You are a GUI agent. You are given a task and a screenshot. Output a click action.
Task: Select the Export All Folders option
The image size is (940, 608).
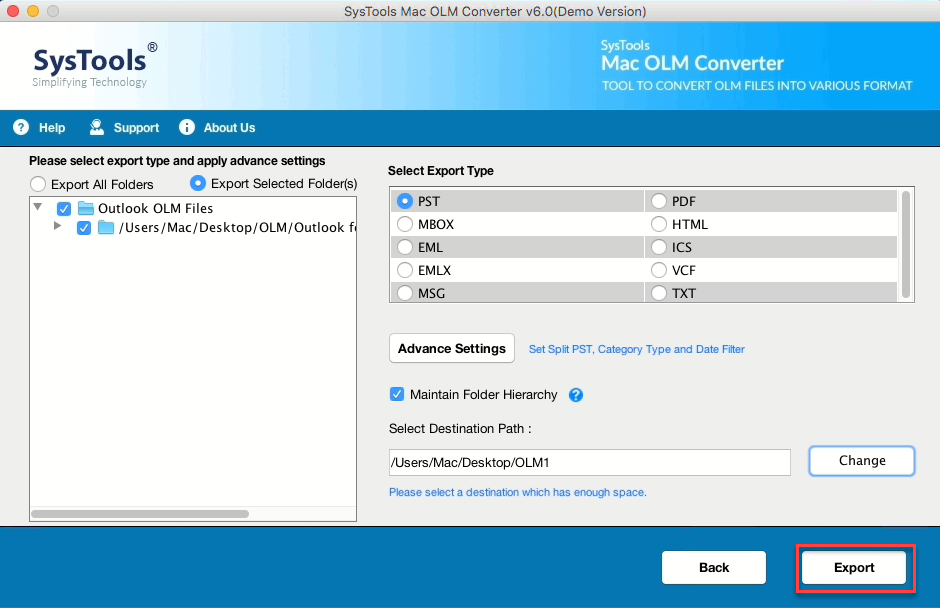(x=37, y=184)
